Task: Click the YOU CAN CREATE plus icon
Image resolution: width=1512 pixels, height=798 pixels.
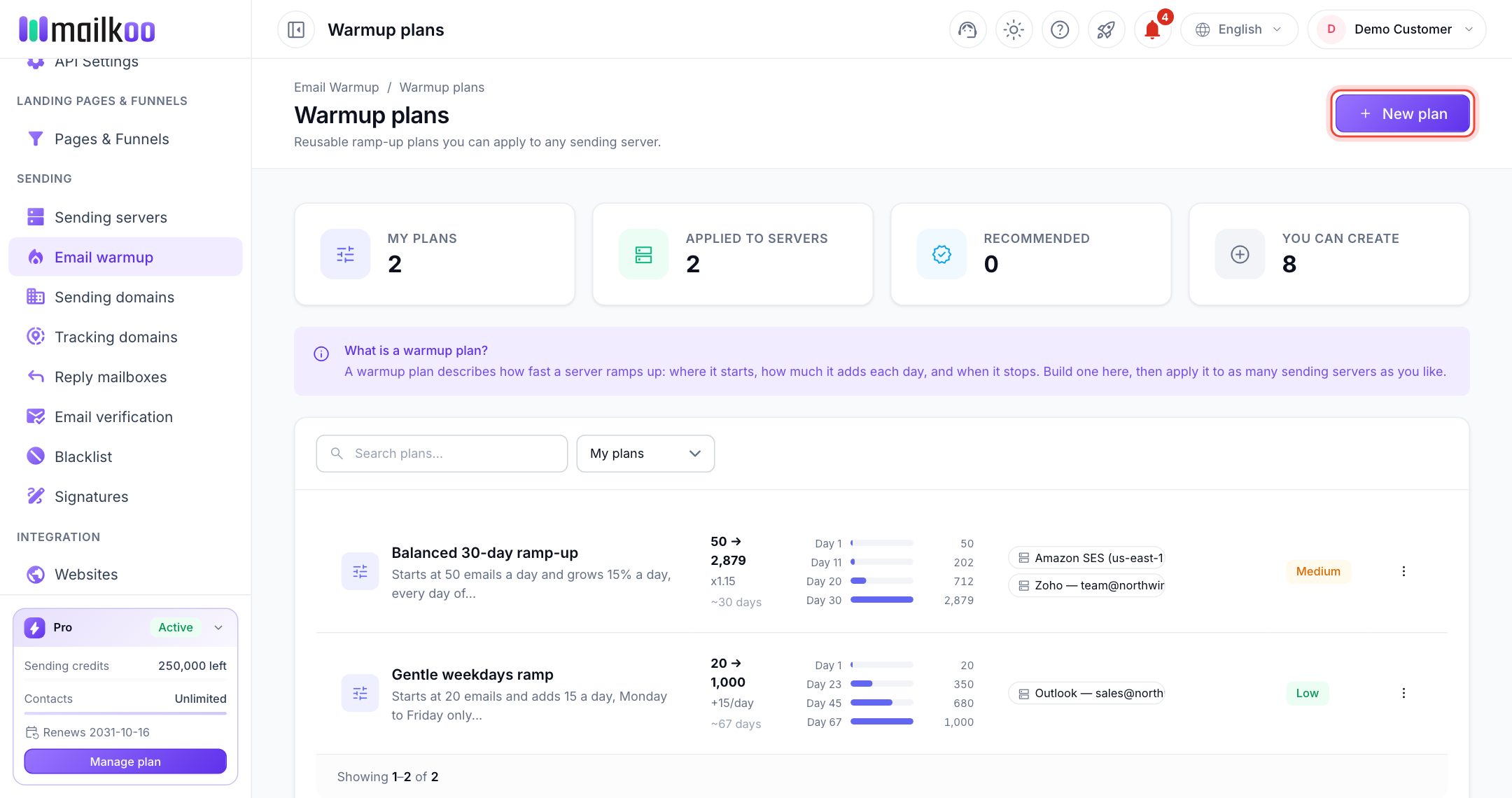Action: click(1240, 254)
